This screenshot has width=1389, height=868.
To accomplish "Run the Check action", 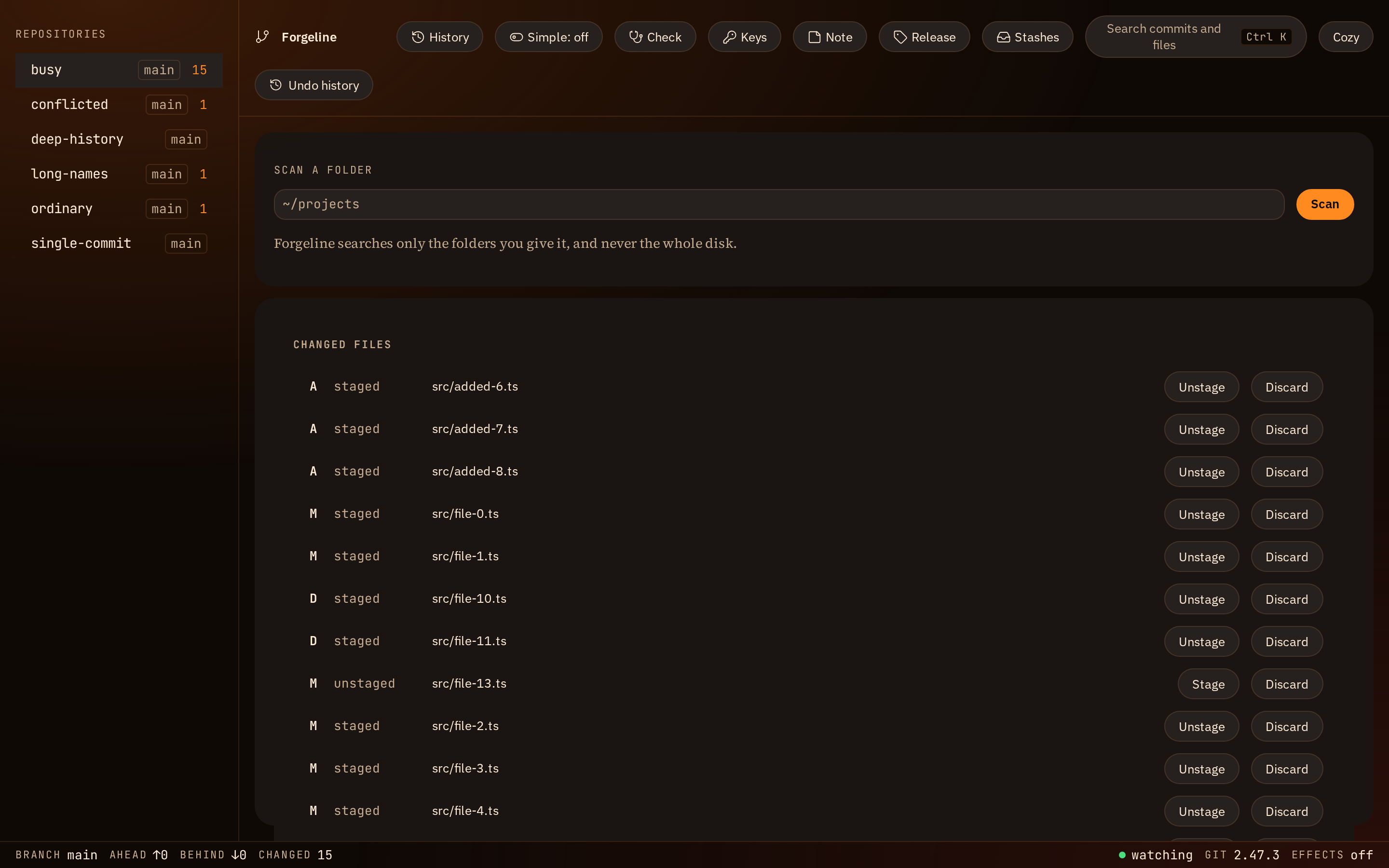I will 655,37.
